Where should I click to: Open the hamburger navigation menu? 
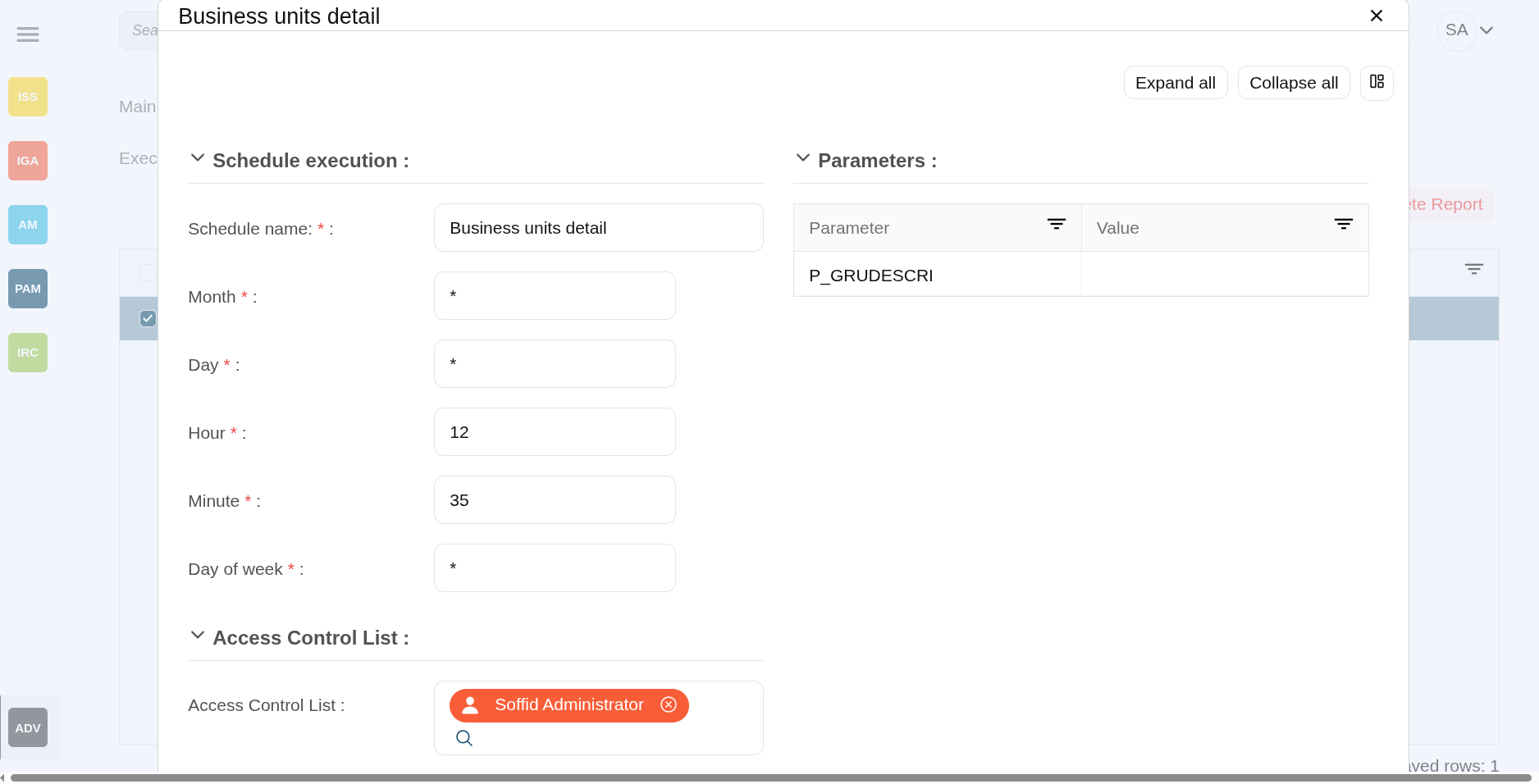[x=28, y=34]
